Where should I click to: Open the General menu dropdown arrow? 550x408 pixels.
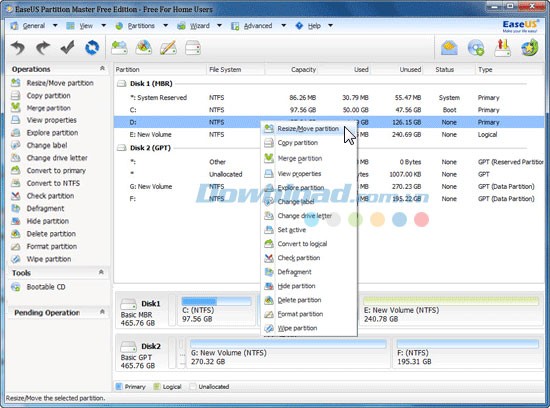point(55,26)
